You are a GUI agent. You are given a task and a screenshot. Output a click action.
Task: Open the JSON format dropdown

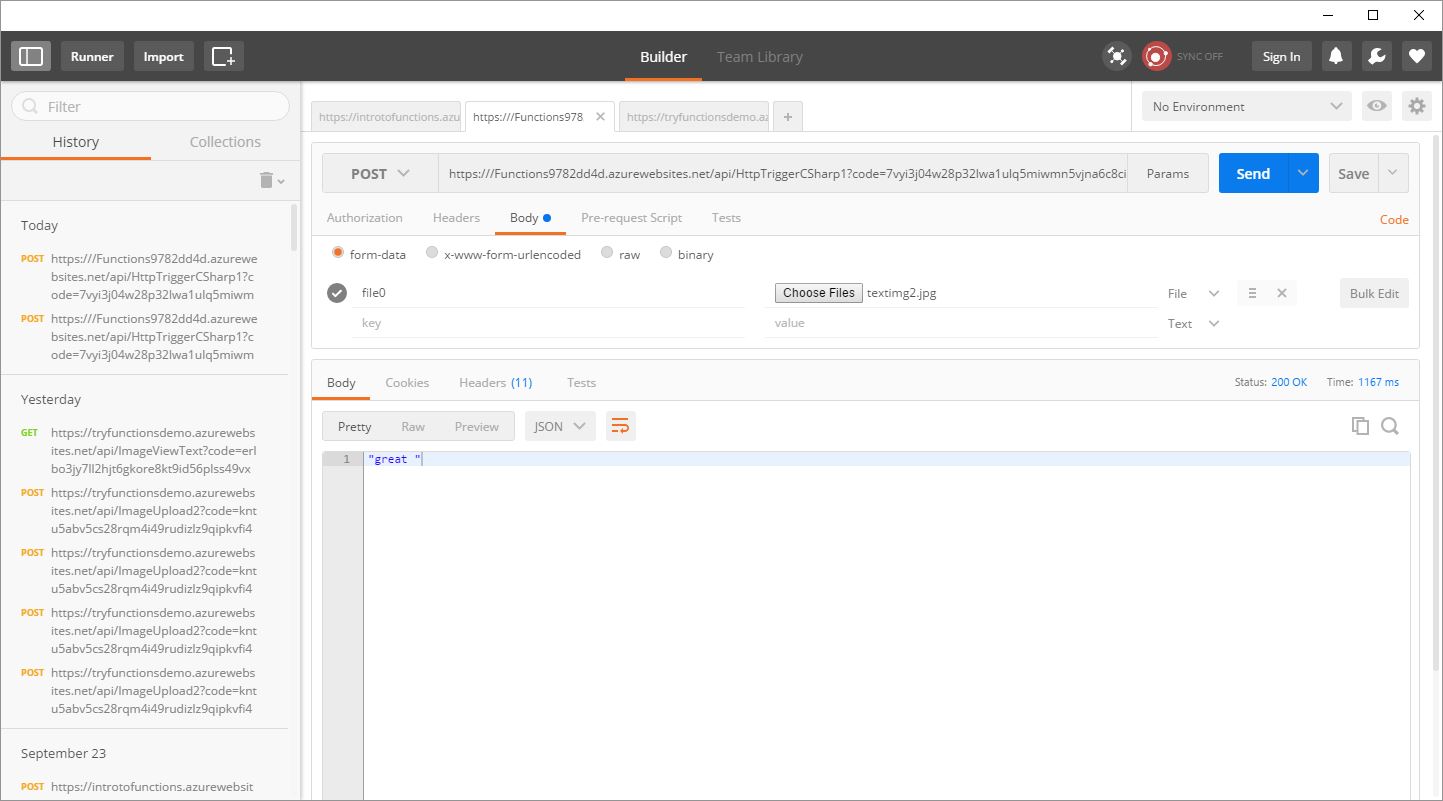click(x=560, y=426)
